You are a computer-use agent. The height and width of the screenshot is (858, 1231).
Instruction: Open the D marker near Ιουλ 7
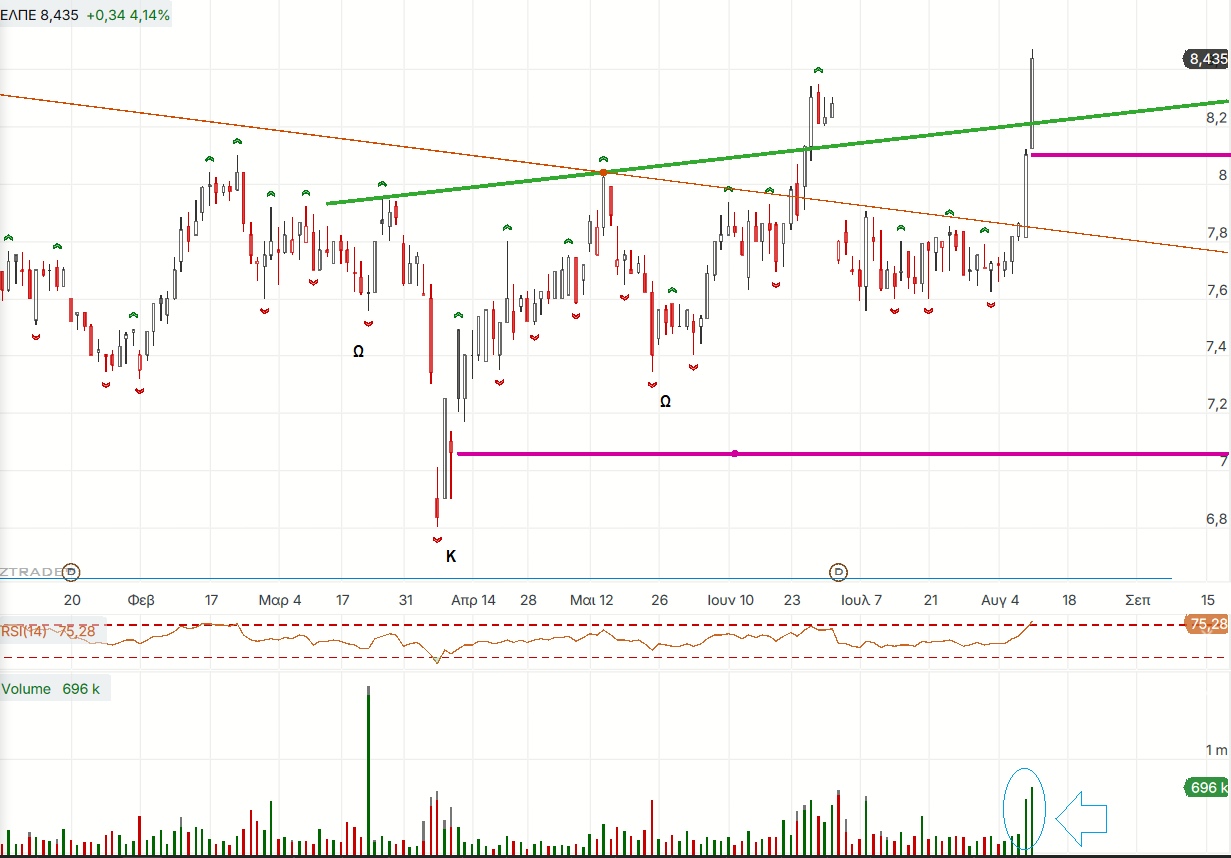[x=839, y=572]
